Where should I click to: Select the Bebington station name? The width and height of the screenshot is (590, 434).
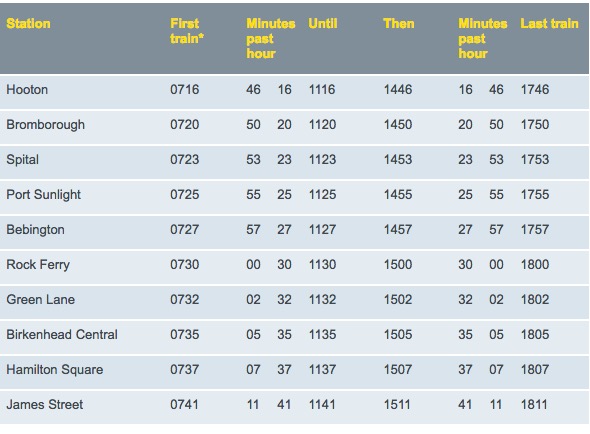(35, 230)
